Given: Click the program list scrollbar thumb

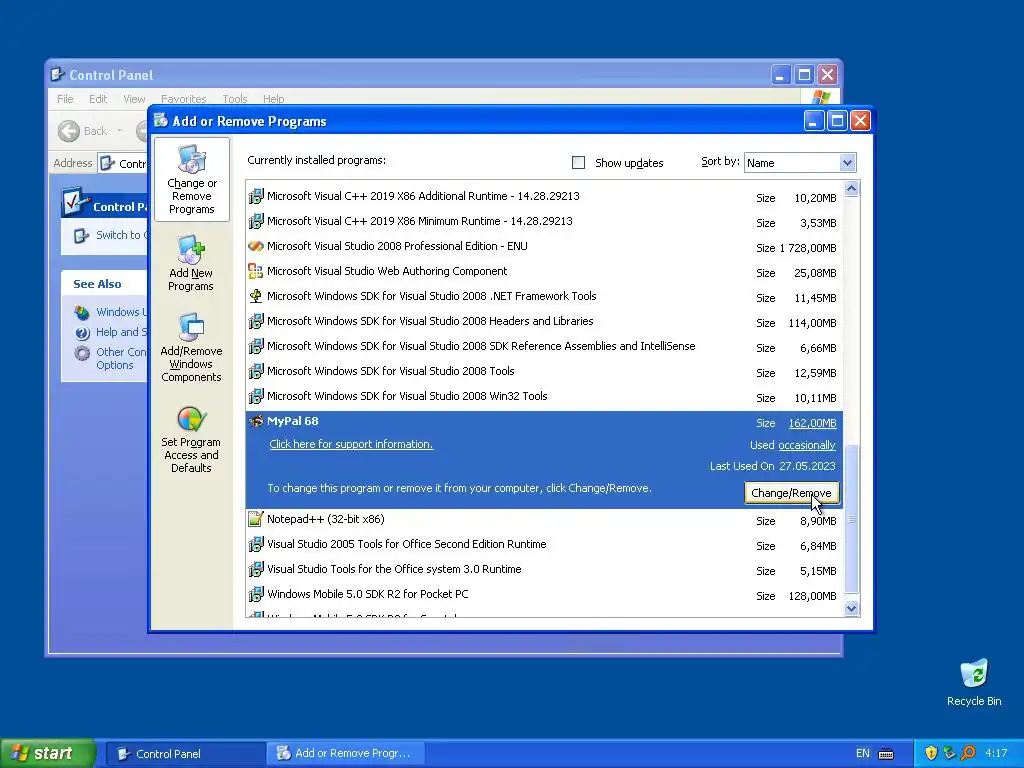Looking at the screenshot, I should [x=851, y=519].
